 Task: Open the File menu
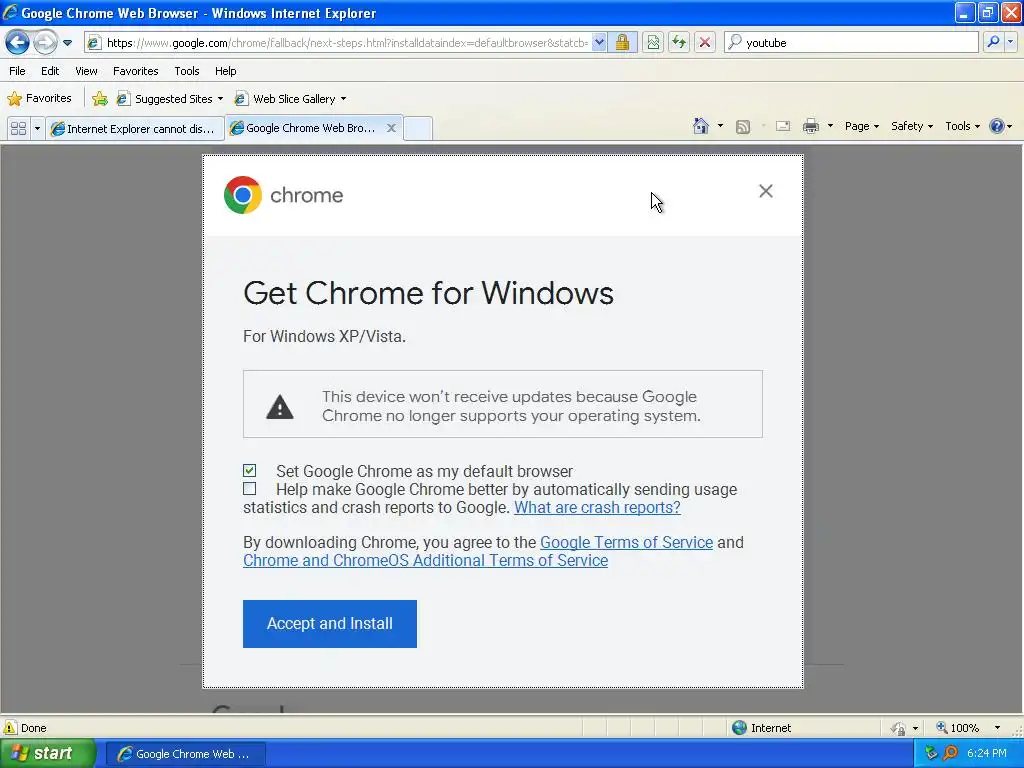click(17, 71)
